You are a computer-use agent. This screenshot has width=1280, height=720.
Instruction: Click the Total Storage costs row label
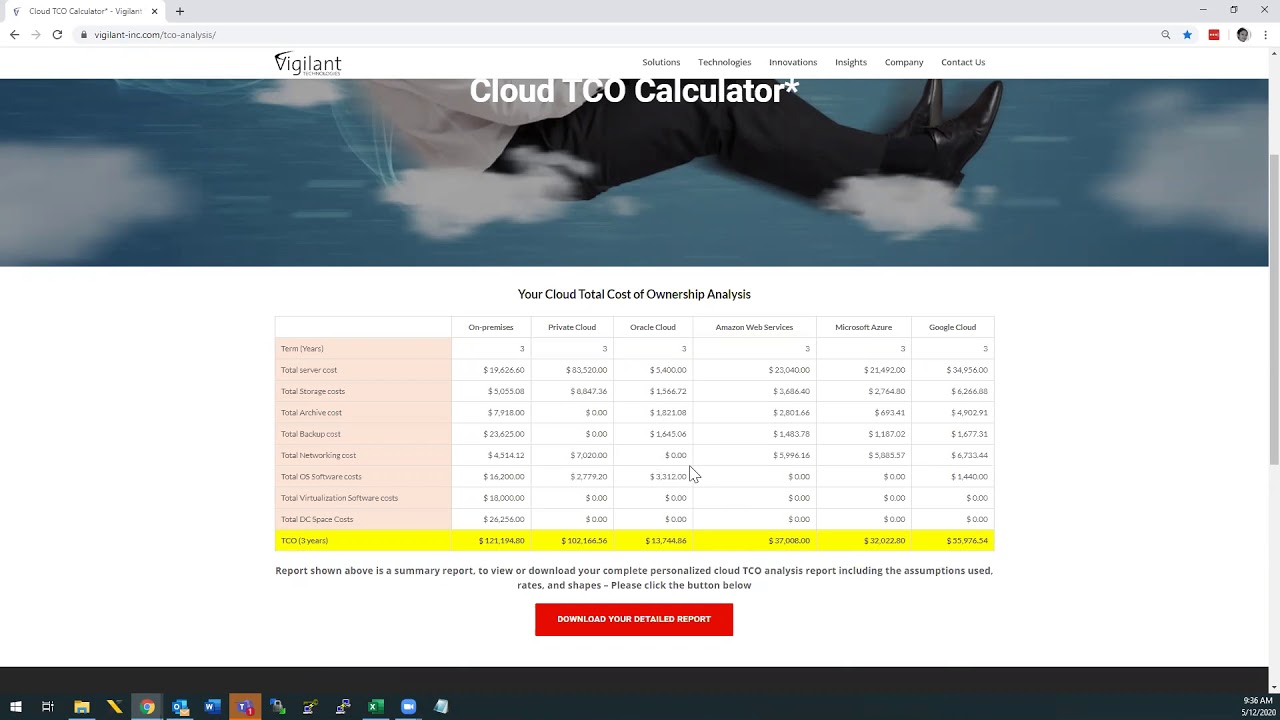tap(313, 391)
